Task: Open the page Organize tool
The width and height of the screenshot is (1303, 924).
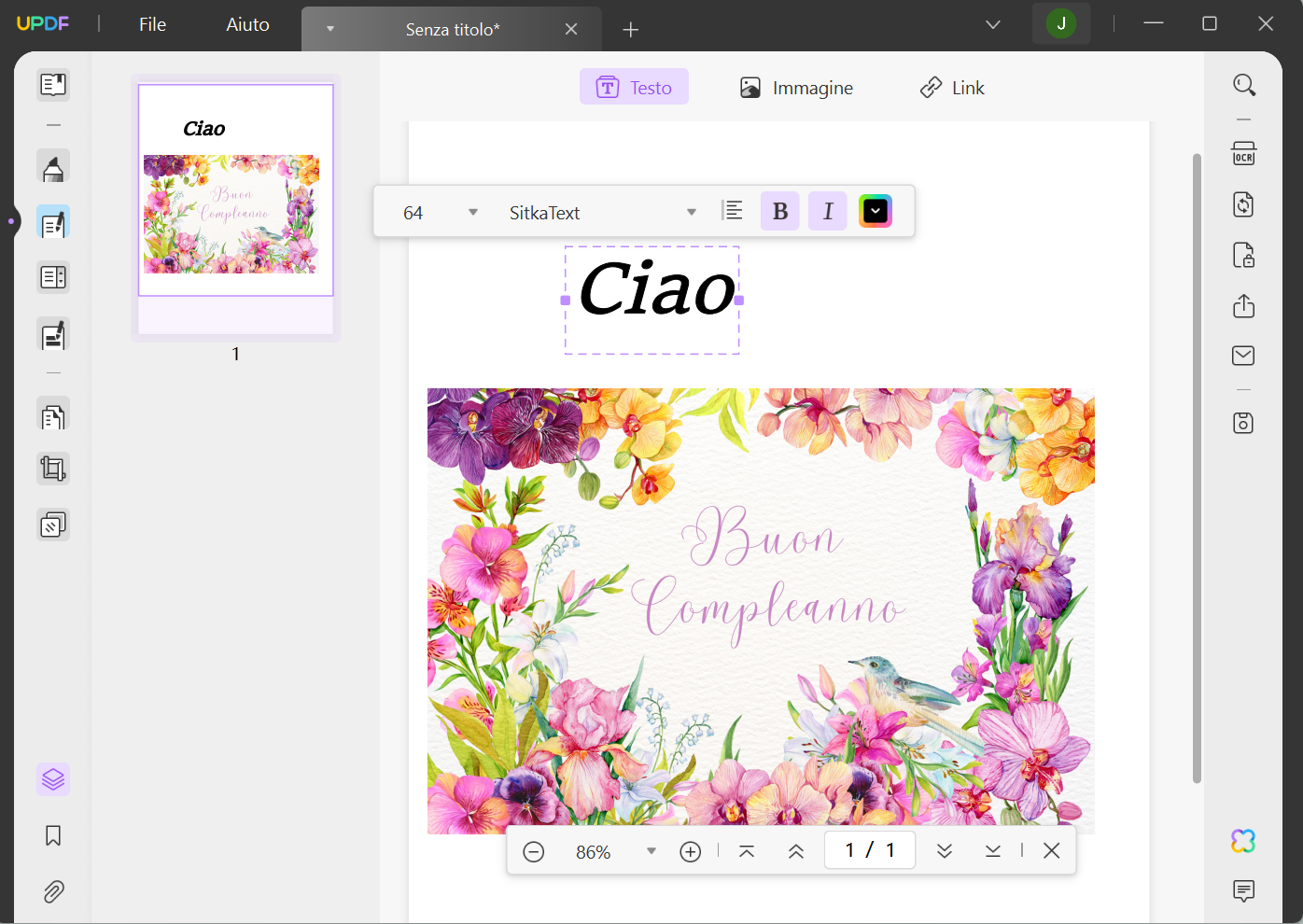Action: 53,413
